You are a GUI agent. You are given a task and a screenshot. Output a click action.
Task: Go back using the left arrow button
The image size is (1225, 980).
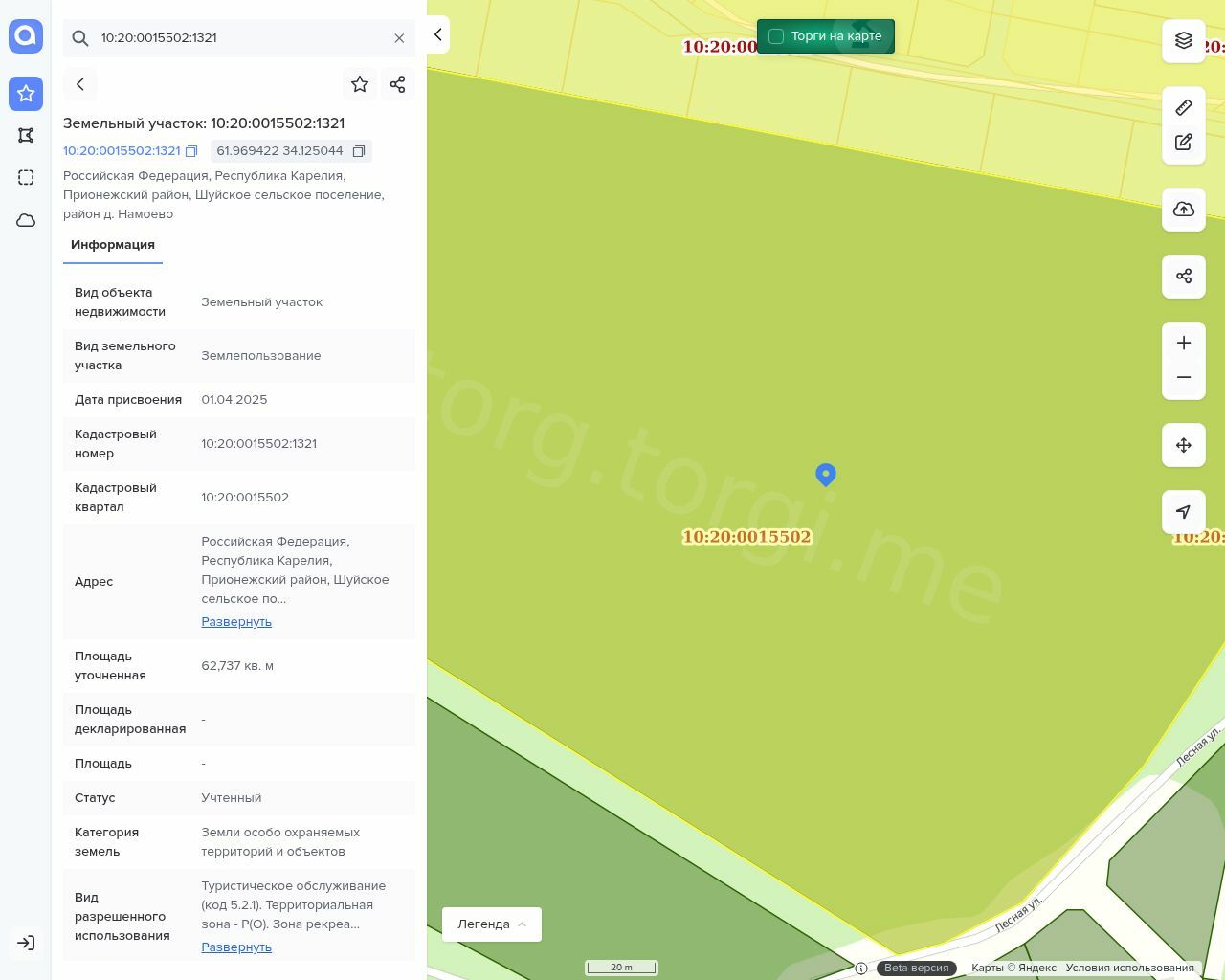[x=80, y=84]
